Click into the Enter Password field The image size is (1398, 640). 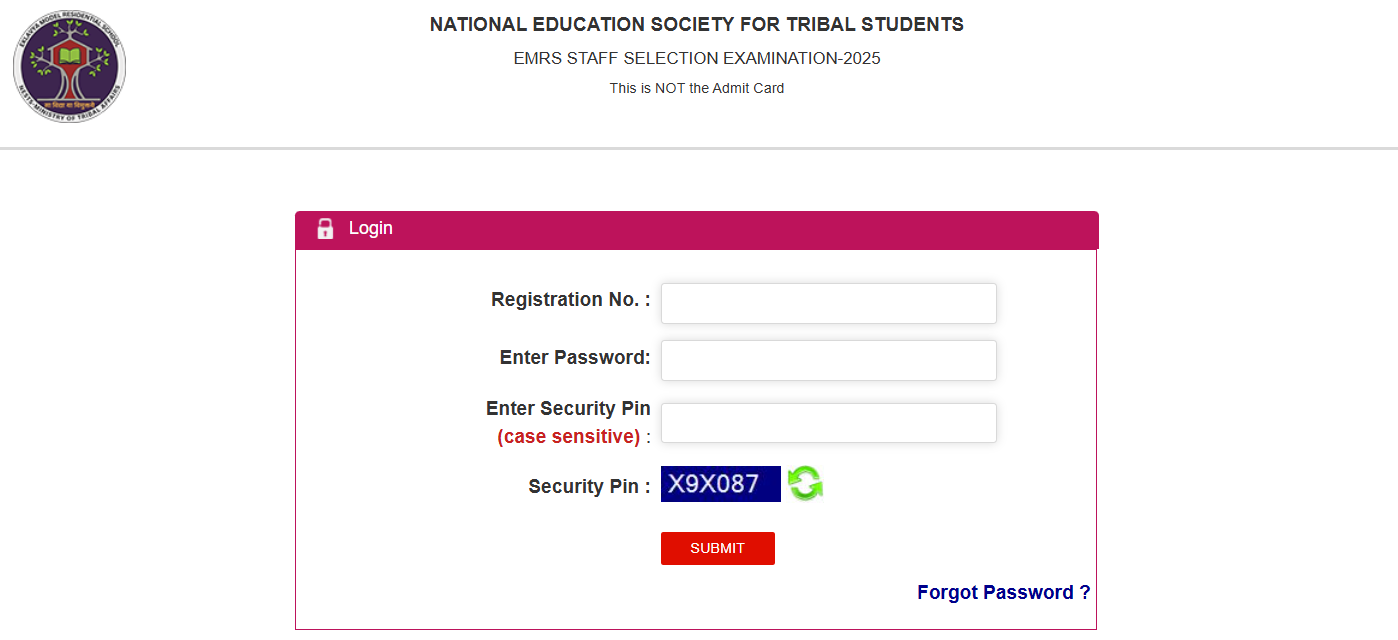point(828,360)
